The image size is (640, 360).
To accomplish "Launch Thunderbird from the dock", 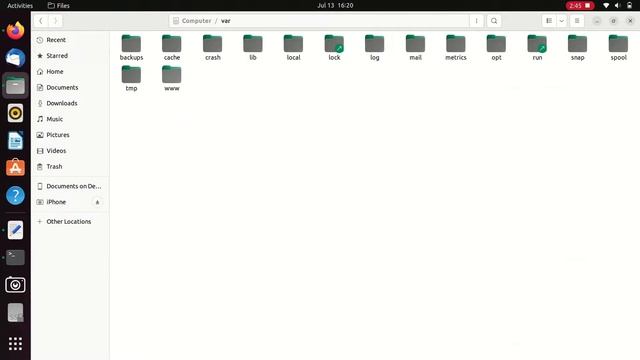I will [x=16, y=58].
